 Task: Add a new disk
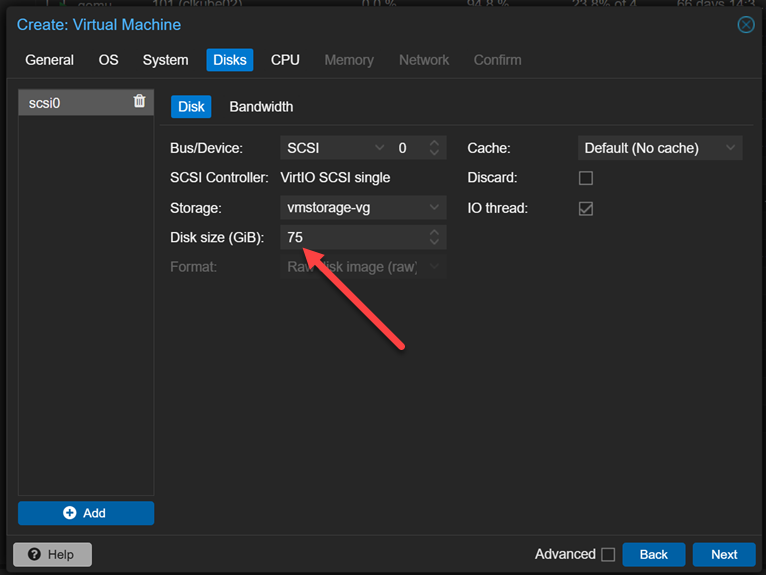(86, 513)
